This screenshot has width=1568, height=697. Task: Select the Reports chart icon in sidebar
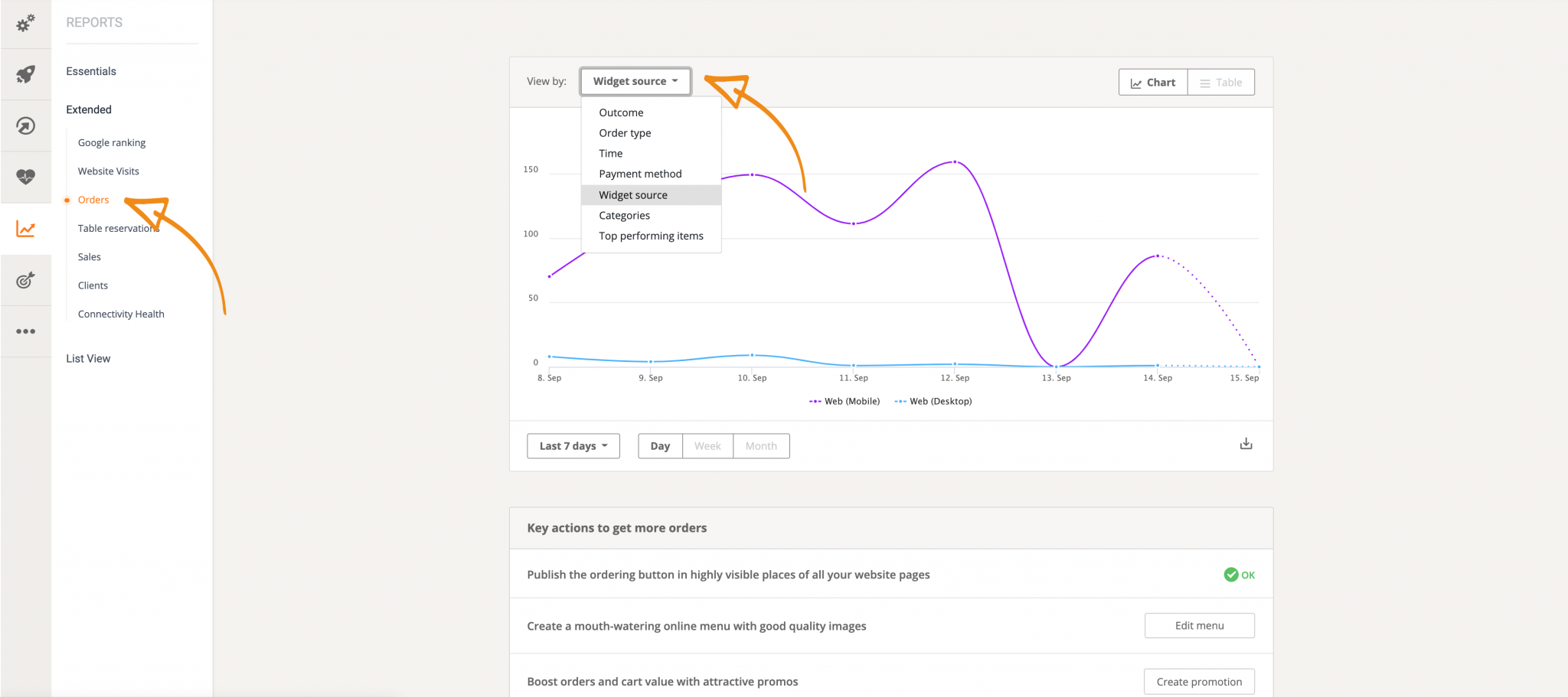pos(25,228)
